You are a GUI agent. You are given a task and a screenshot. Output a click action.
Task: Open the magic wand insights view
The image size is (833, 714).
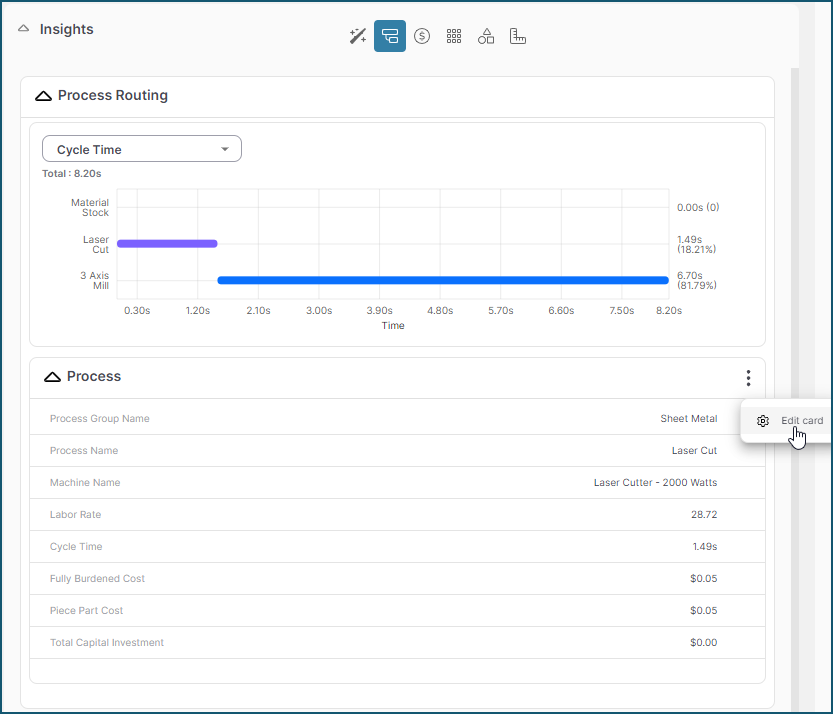(357, 36)
